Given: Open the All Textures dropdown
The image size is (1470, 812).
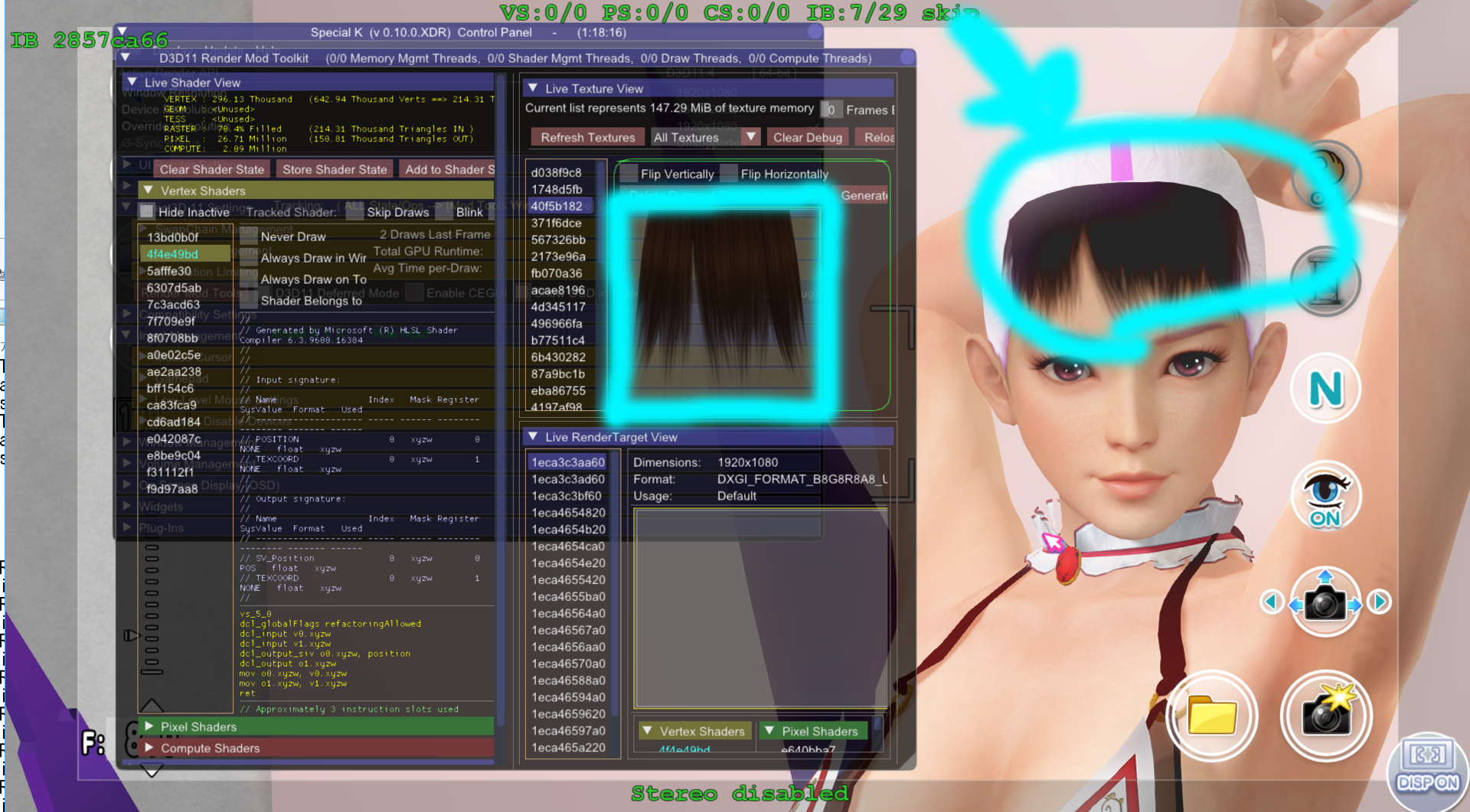Looking at the screenshot, I should (705, 137).
